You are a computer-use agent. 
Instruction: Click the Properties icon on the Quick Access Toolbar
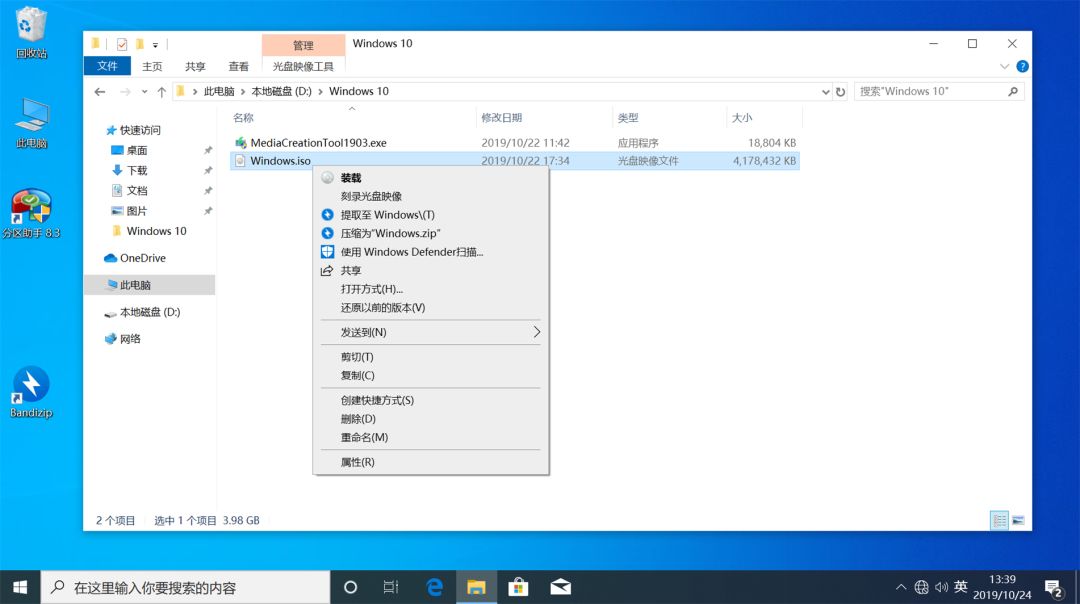pyautogui.click(x=121, y=43)
